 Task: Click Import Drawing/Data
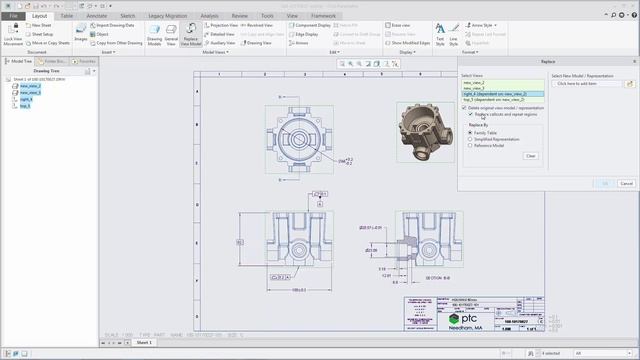(112, 25)
